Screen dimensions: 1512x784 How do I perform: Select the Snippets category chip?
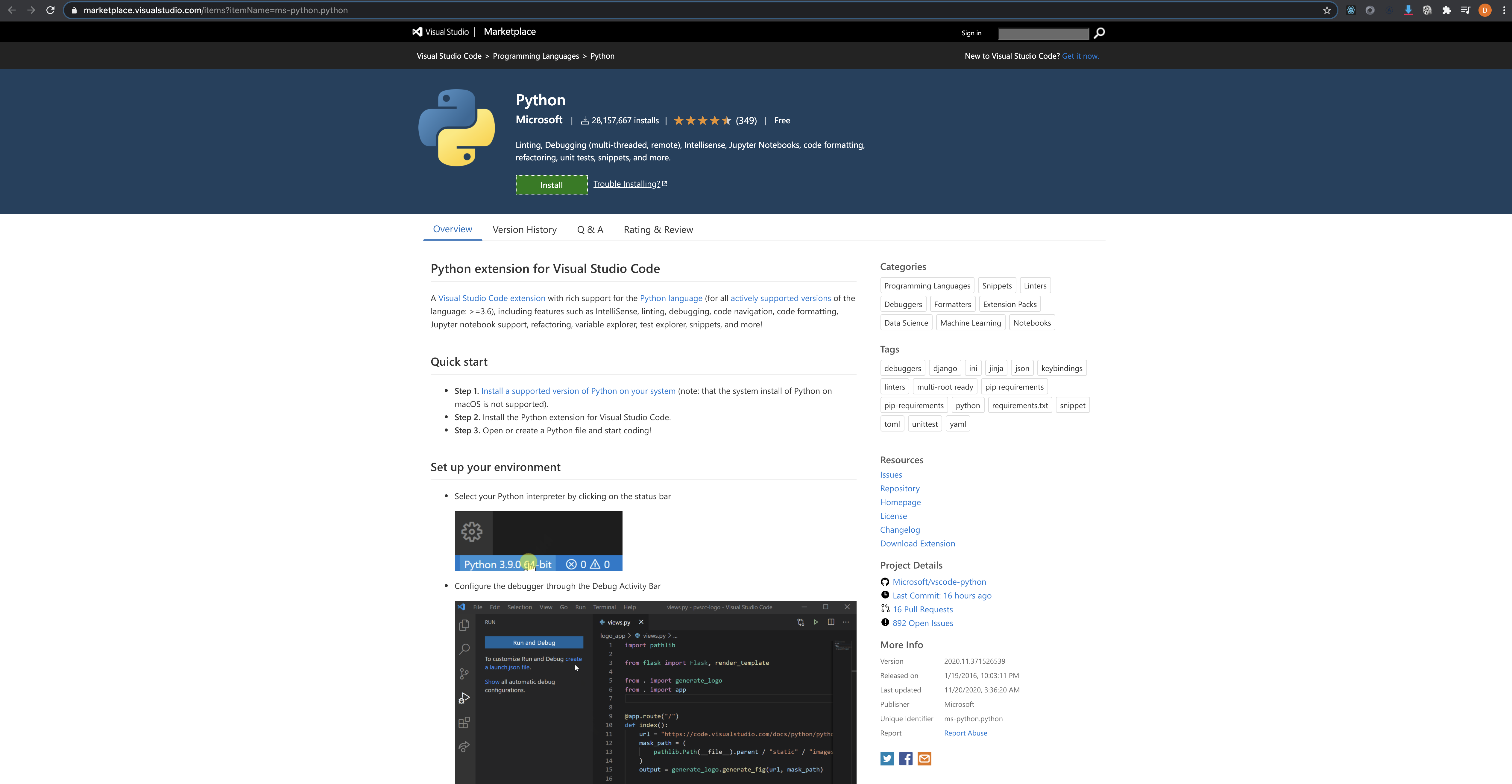tap(997, 286)
